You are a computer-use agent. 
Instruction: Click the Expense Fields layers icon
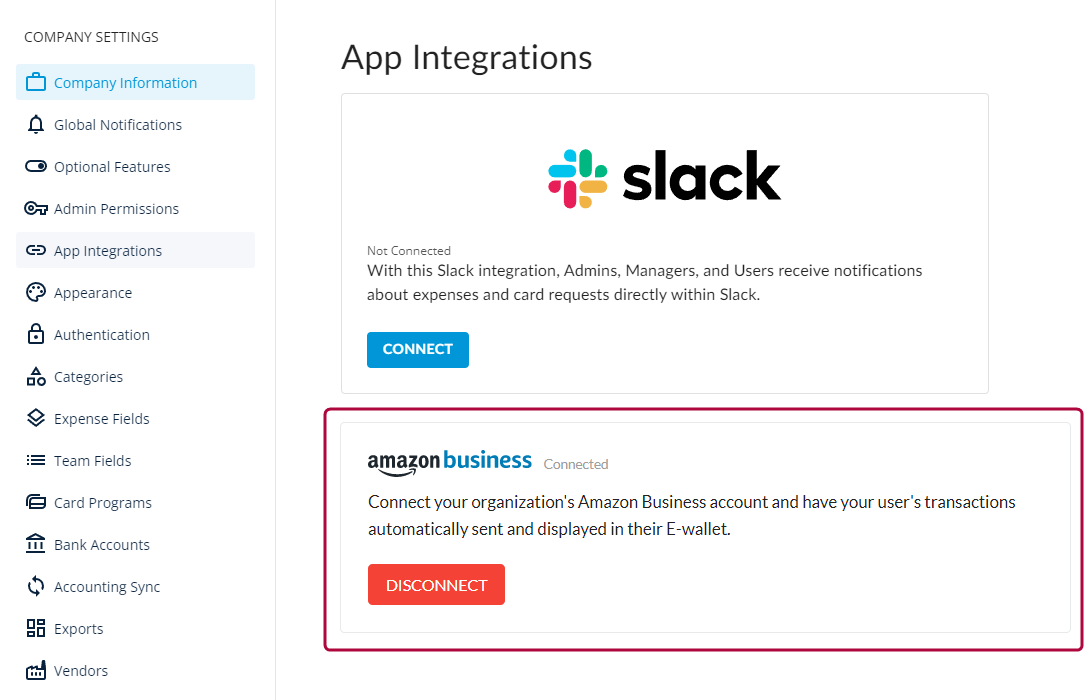(36, 419)
